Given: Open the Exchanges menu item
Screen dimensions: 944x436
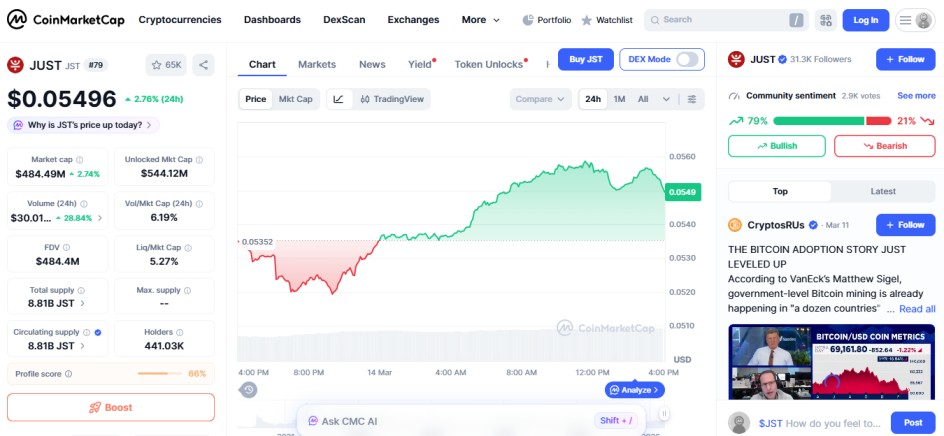Looking at the screenshot, I should point(414,20).
